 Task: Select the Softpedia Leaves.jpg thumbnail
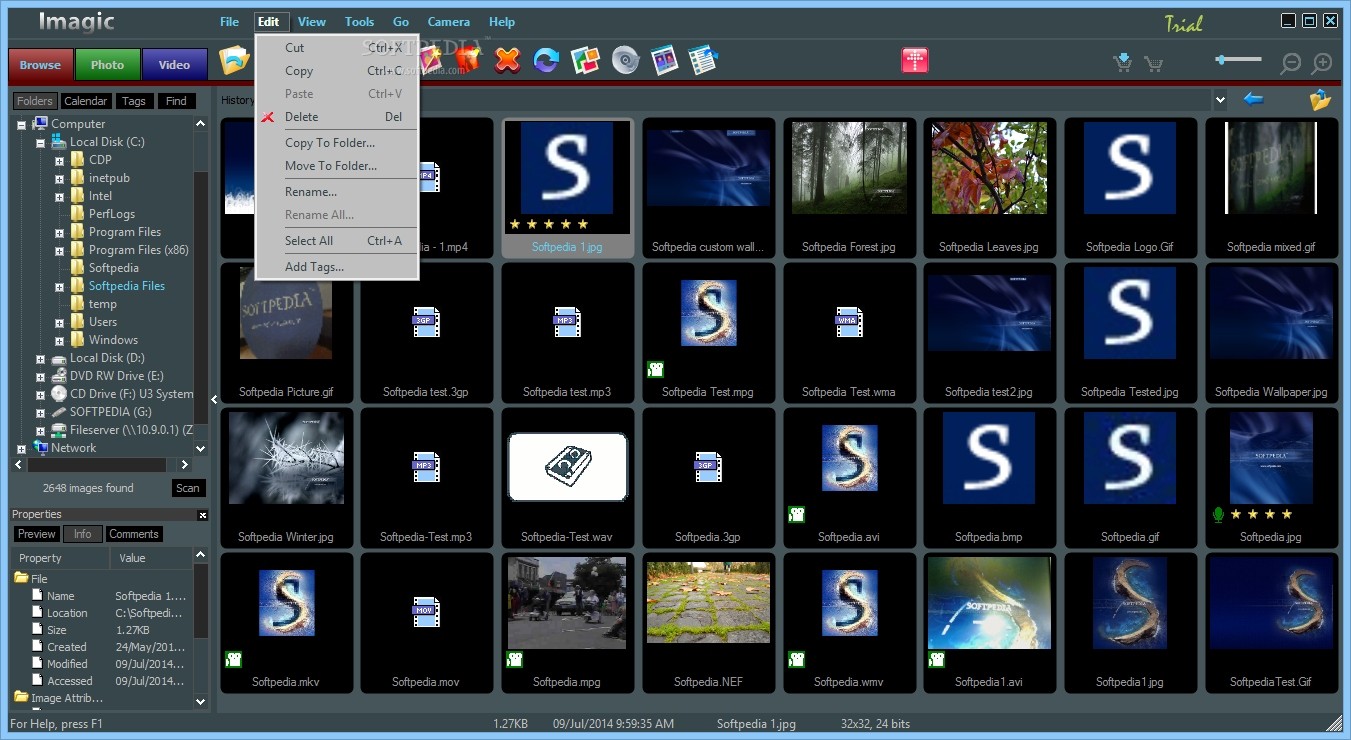[989, 188]
